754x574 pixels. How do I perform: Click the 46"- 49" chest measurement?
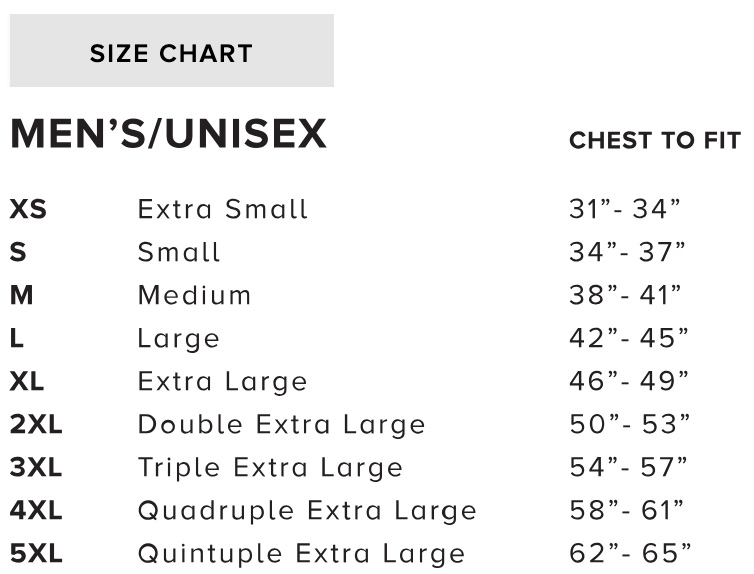point(629,382)
